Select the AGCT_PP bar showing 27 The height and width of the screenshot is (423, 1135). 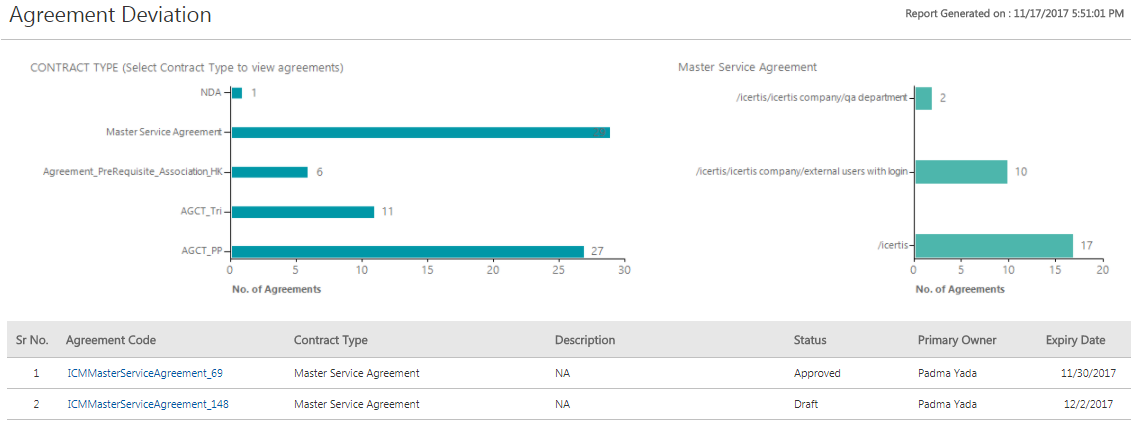coord(407,251)
